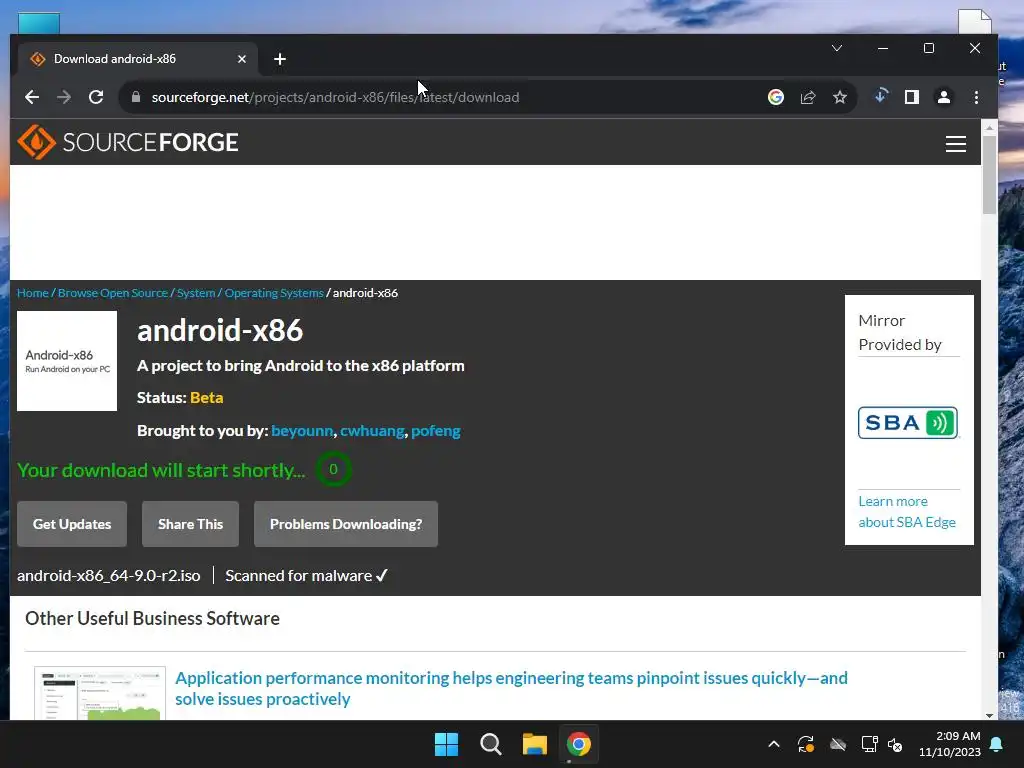This screenshot has height=768, width=1024.
Task: Go to the Home breadcrumb
Action: pyautogui.click(x=33, y=293)
